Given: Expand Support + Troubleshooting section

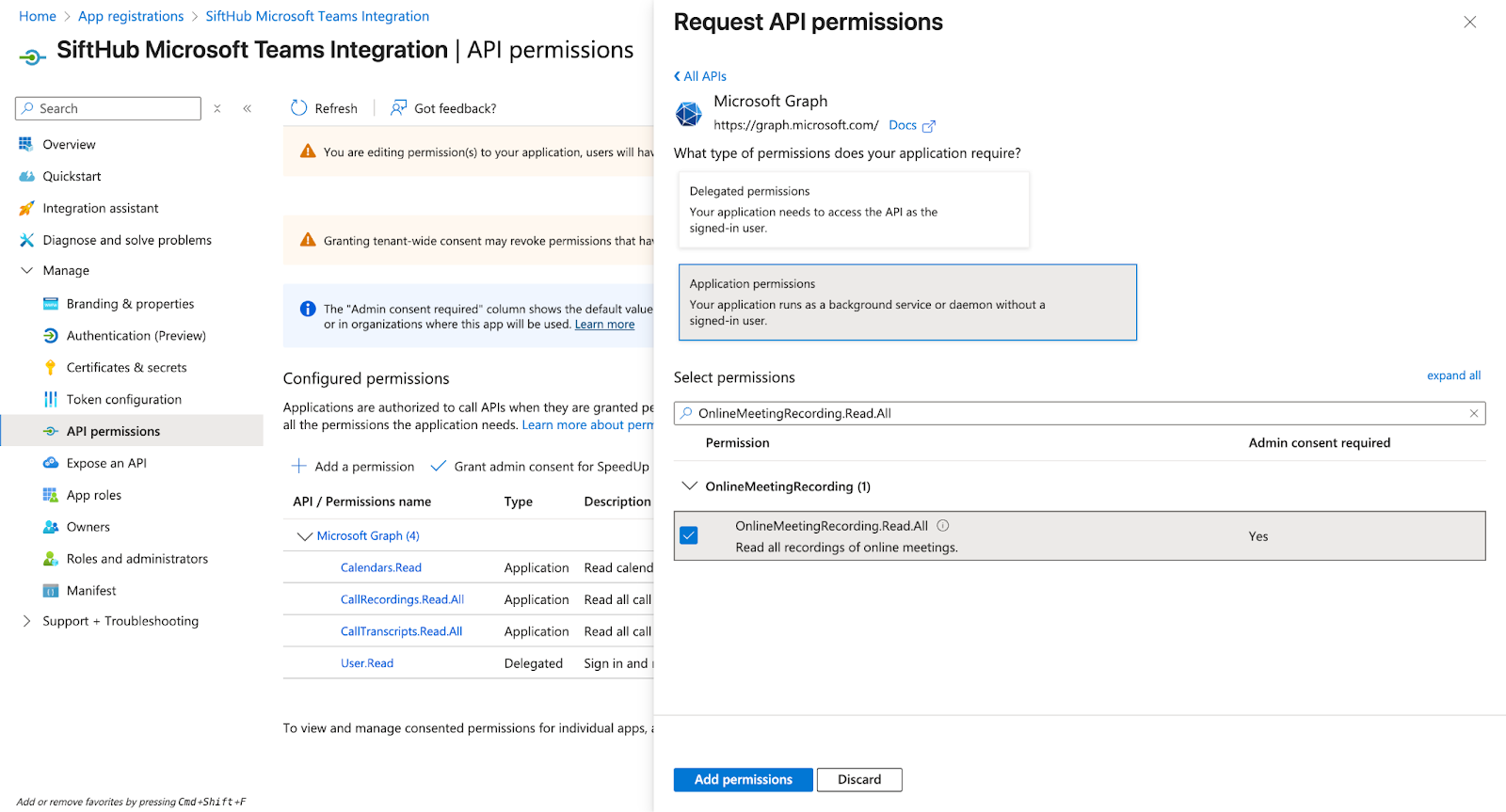Looking at the screenshot, I should click(26, 621).
